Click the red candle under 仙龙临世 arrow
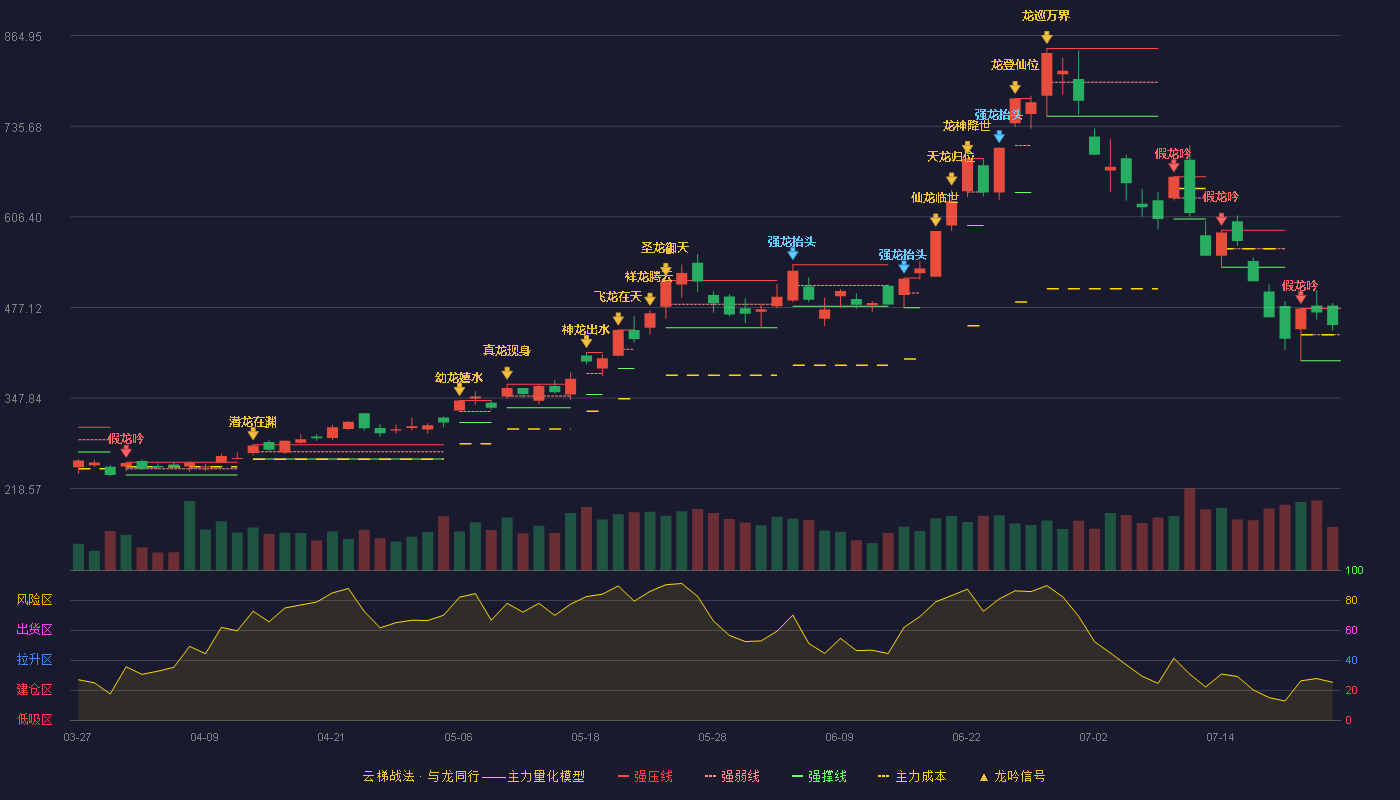1400x800 pixels. coord(935,254)
